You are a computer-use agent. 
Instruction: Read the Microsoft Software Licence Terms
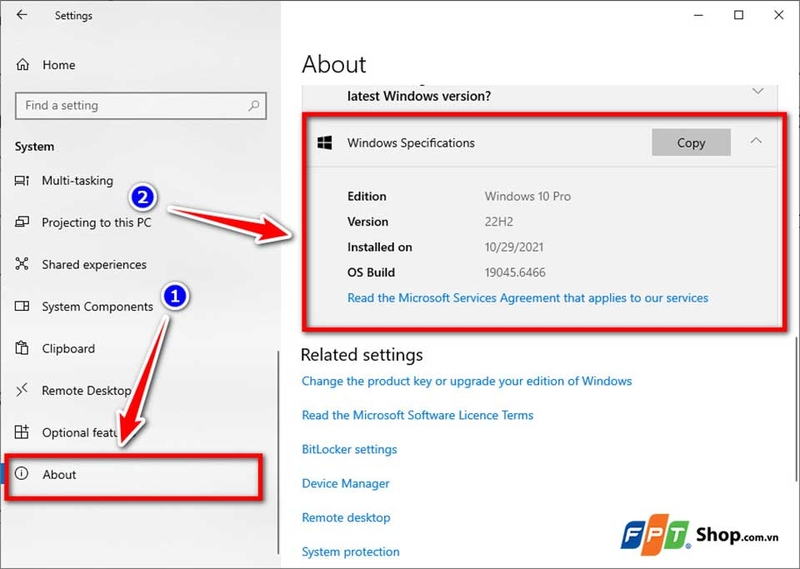point(417,415)
